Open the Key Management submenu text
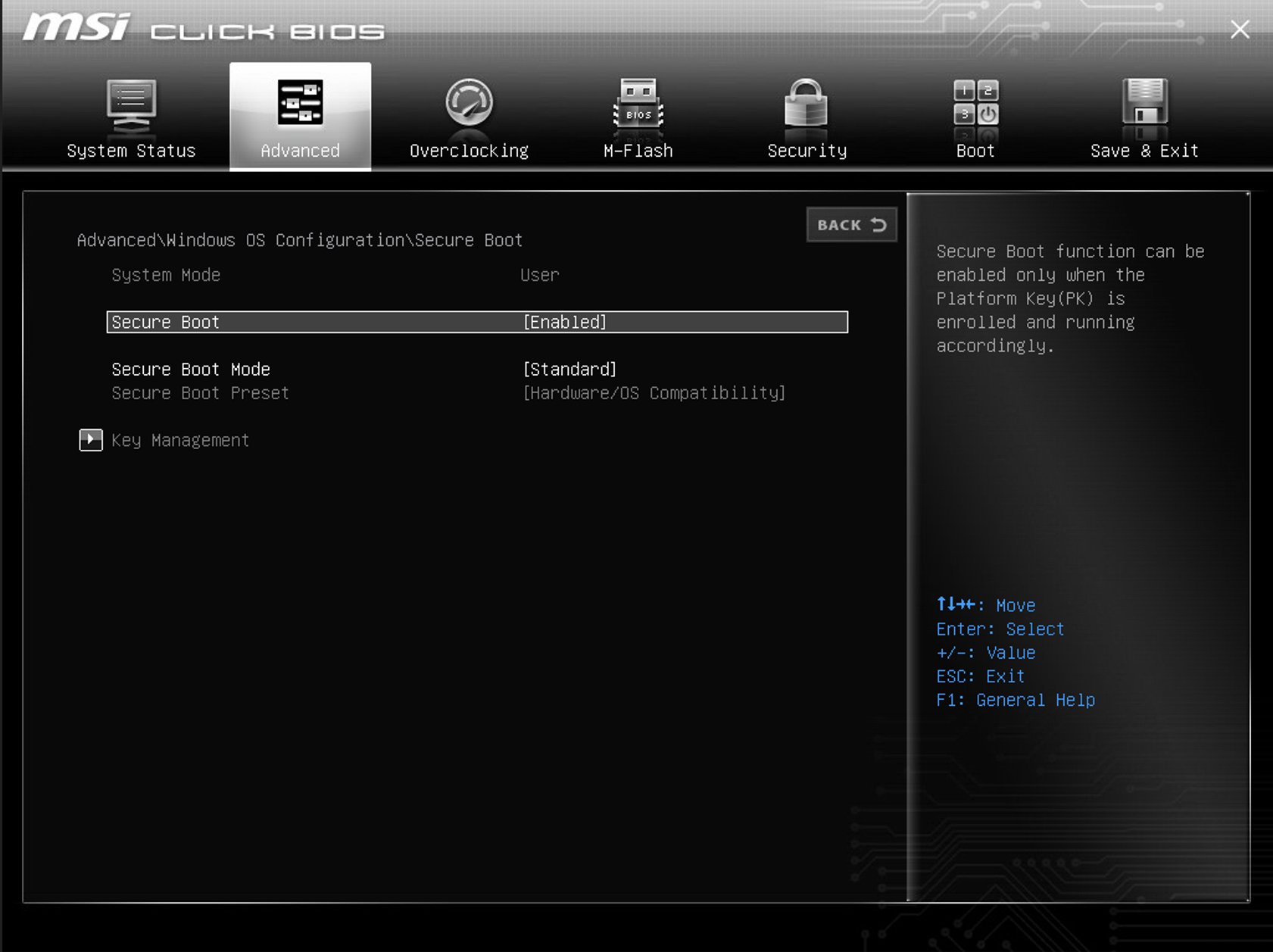The width and height of the screenshot is (1273, 952). click(180, 440)
